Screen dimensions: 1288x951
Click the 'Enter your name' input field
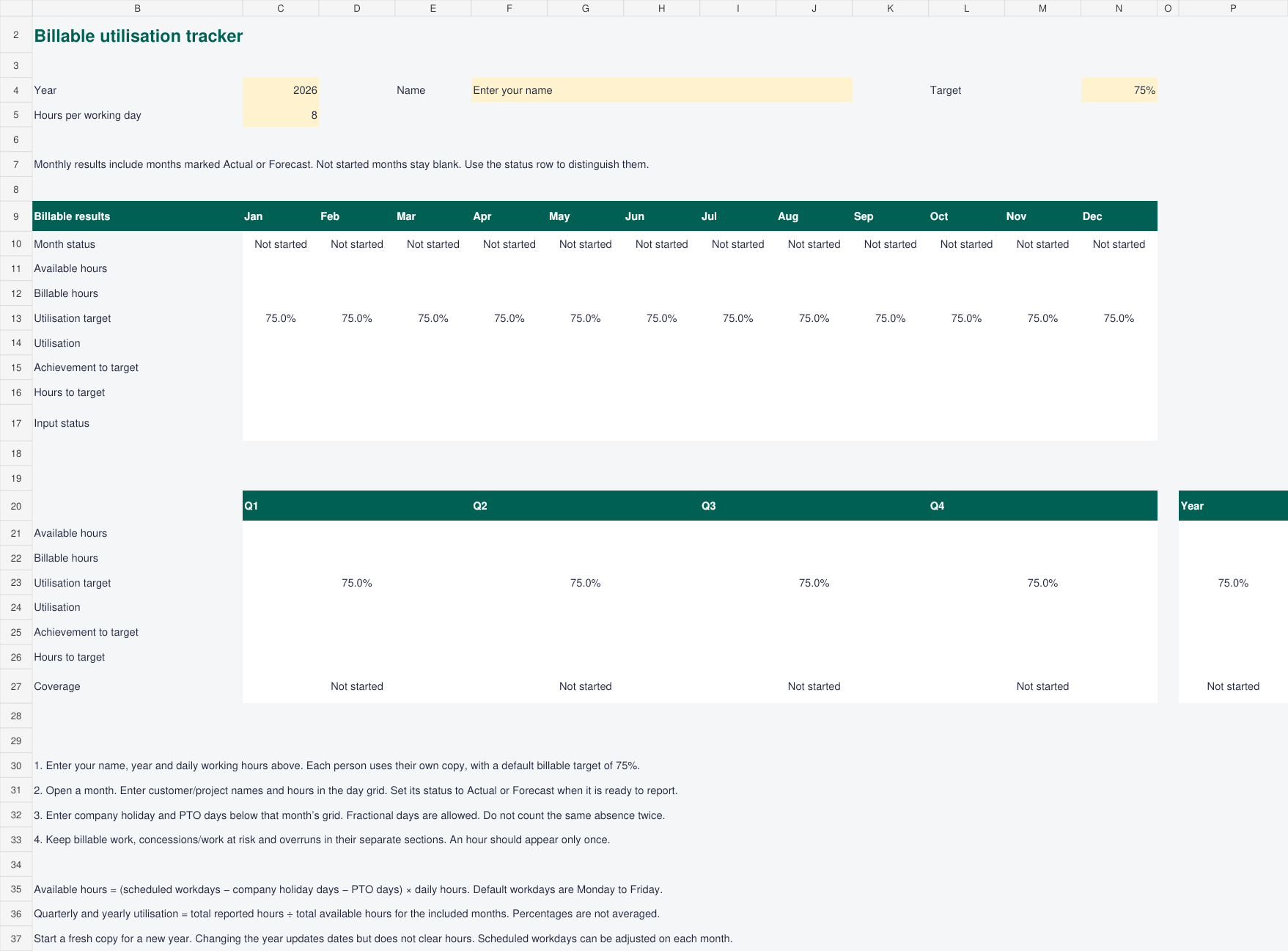(x=662, y=90)
